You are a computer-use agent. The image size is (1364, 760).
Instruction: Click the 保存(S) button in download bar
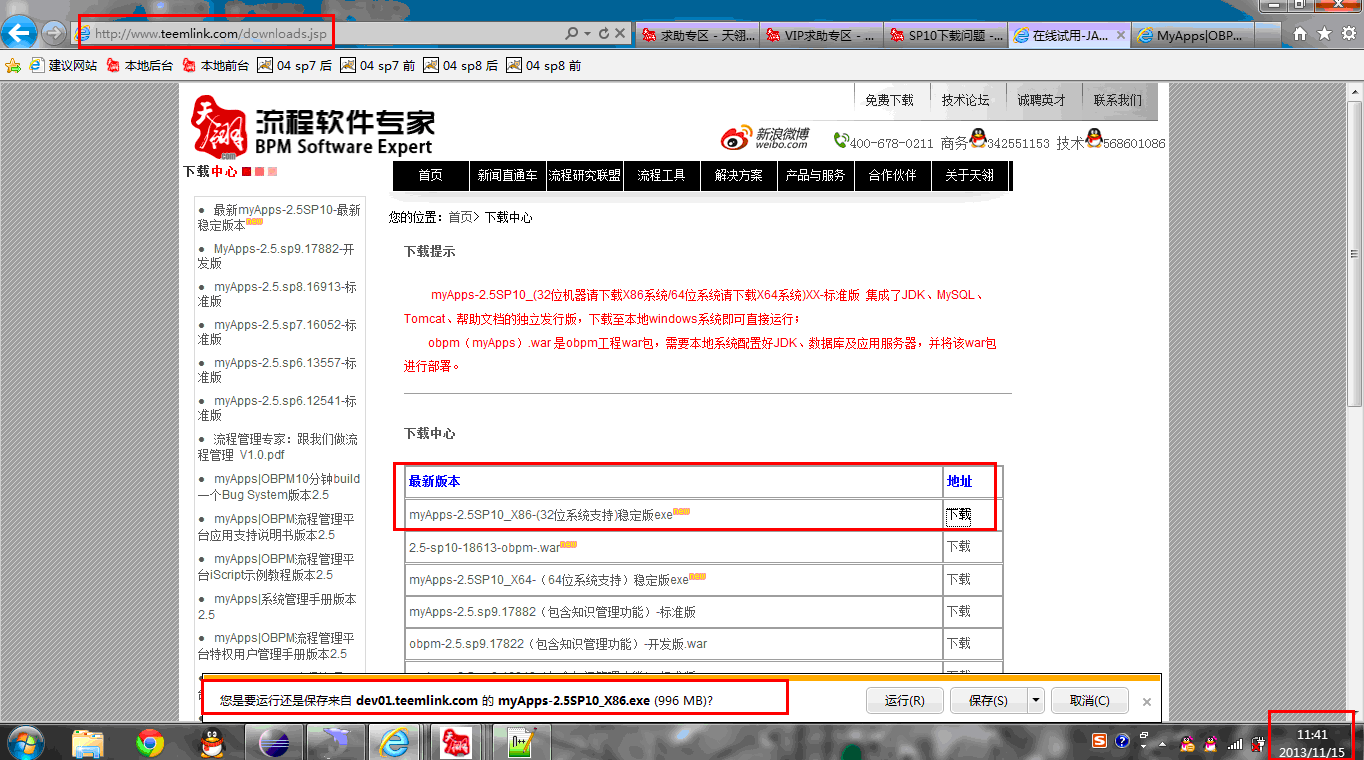tap(988, 700)
